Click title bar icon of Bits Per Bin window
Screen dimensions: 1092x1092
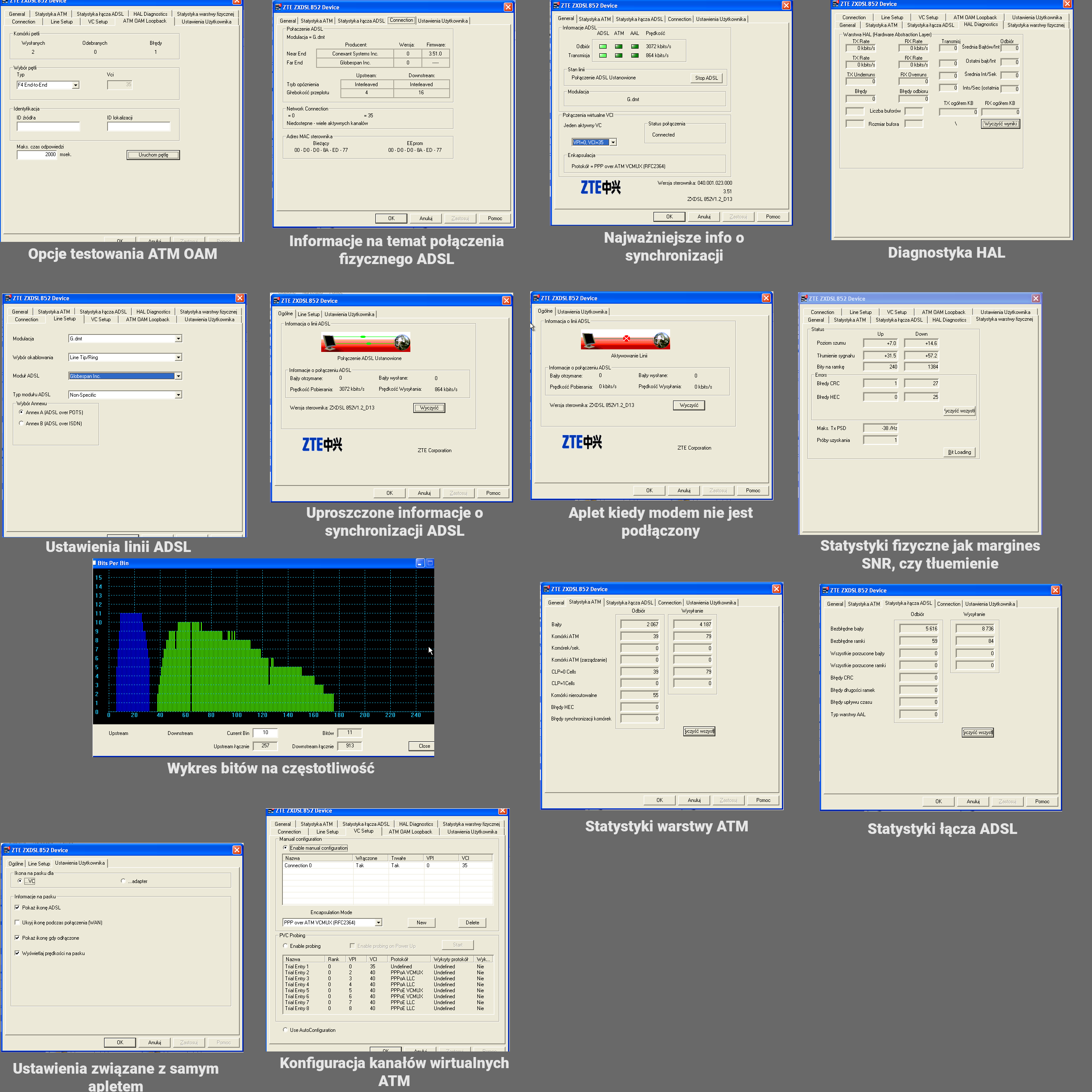pyautogui.click(x=94, y=563)
